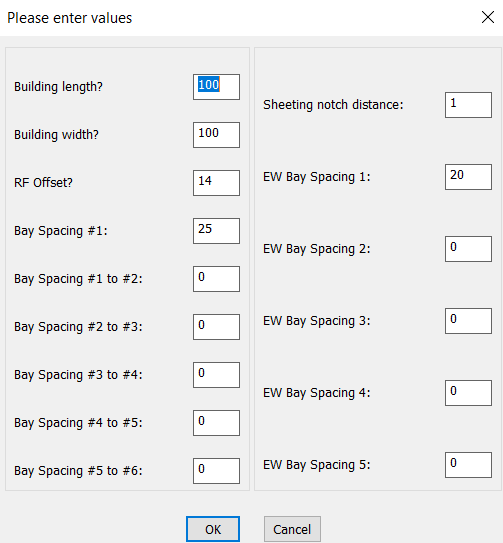Image resolution: width=503 pixels, height=543 pixels.
Task: Click the Bay Spacing #2 to #3 box
Action: (x=216, y=327)
